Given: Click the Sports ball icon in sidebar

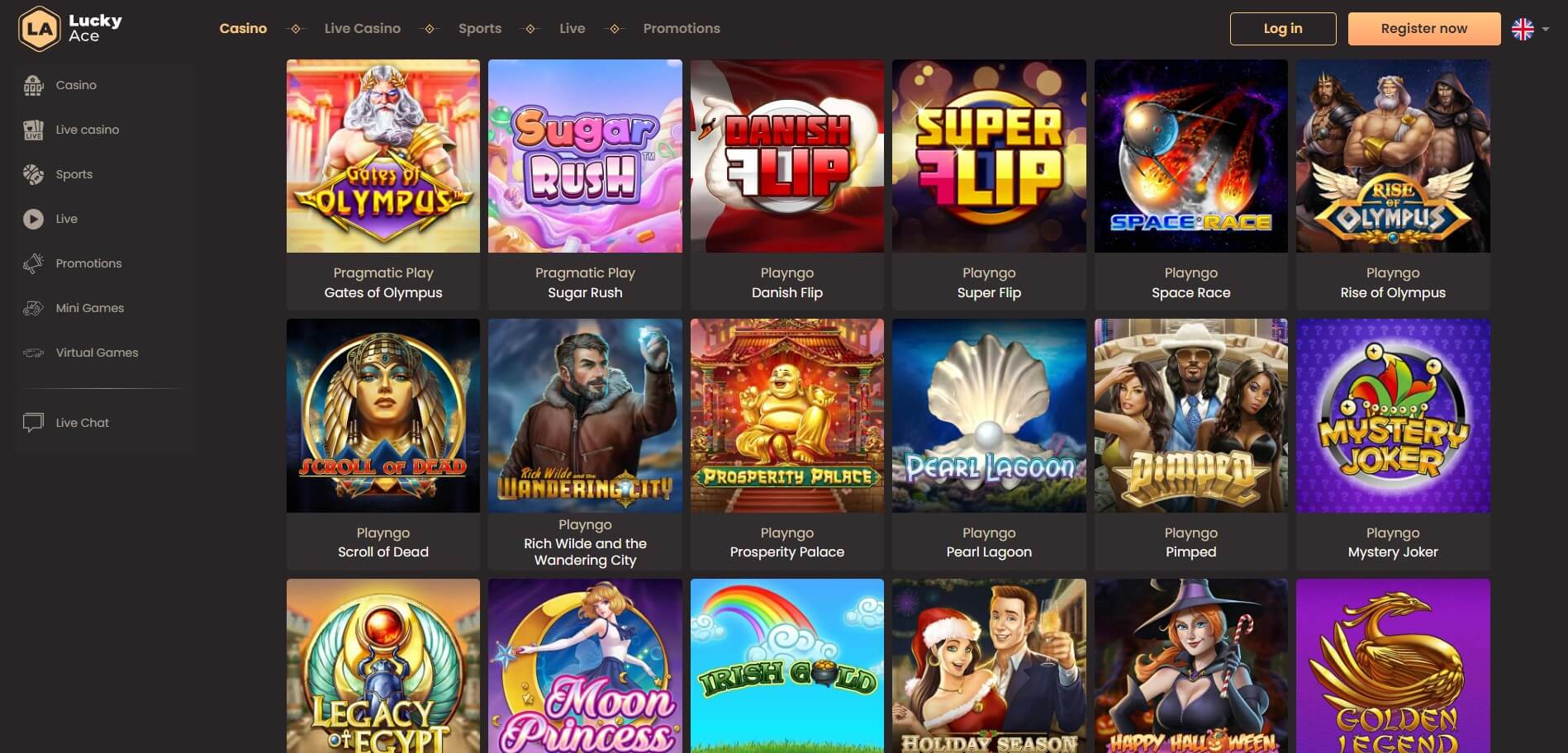Looking at the screenshot, I should tap(33, 174).
